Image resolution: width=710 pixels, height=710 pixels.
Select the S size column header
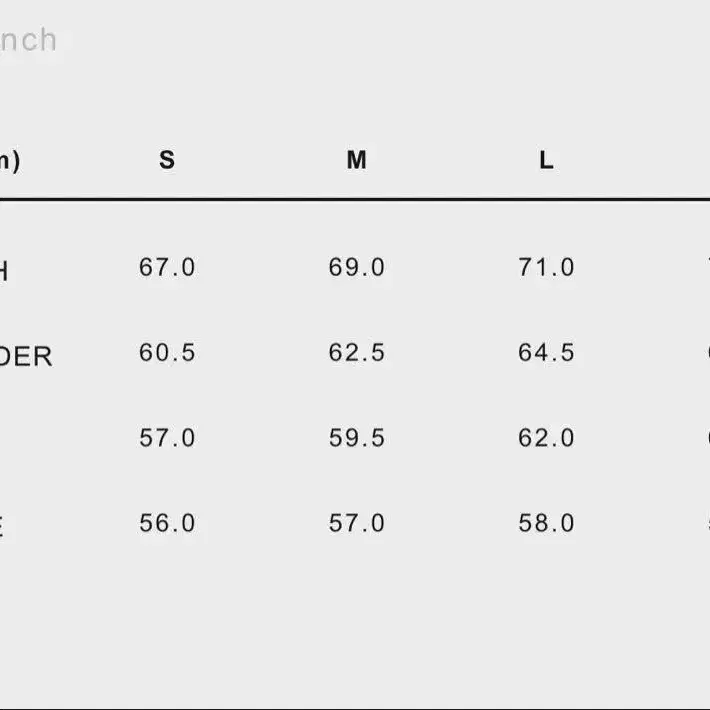pos(167,160)
